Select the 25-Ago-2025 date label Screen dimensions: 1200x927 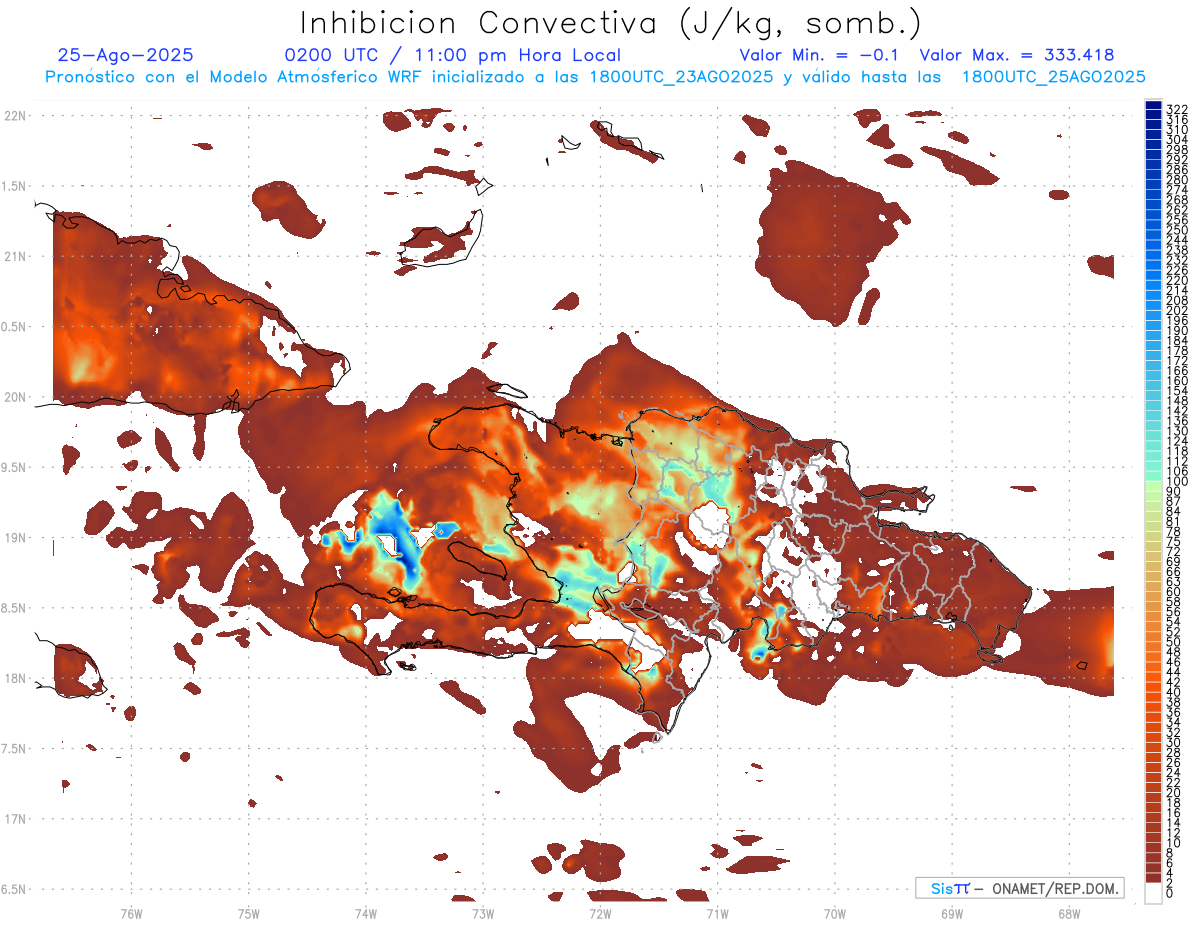[x=126, y=55]
